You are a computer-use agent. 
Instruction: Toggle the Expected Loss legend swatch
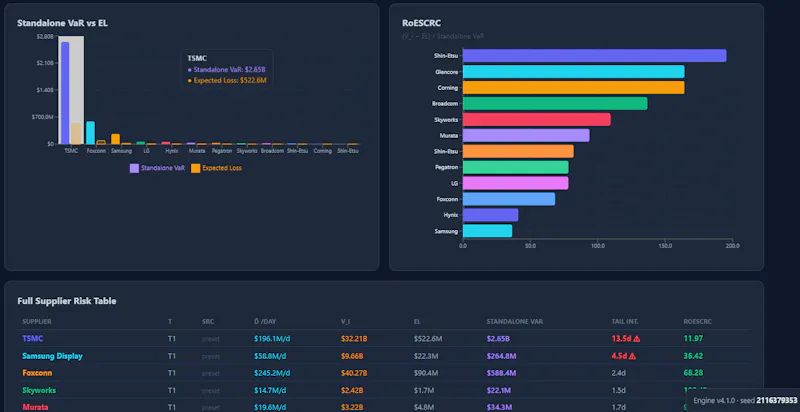click(x=195, y=168)
